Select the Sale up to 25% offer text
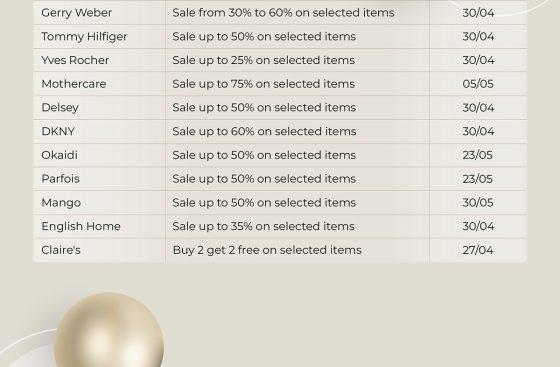This screenshot has height=367, width=560. coord(264,60)
